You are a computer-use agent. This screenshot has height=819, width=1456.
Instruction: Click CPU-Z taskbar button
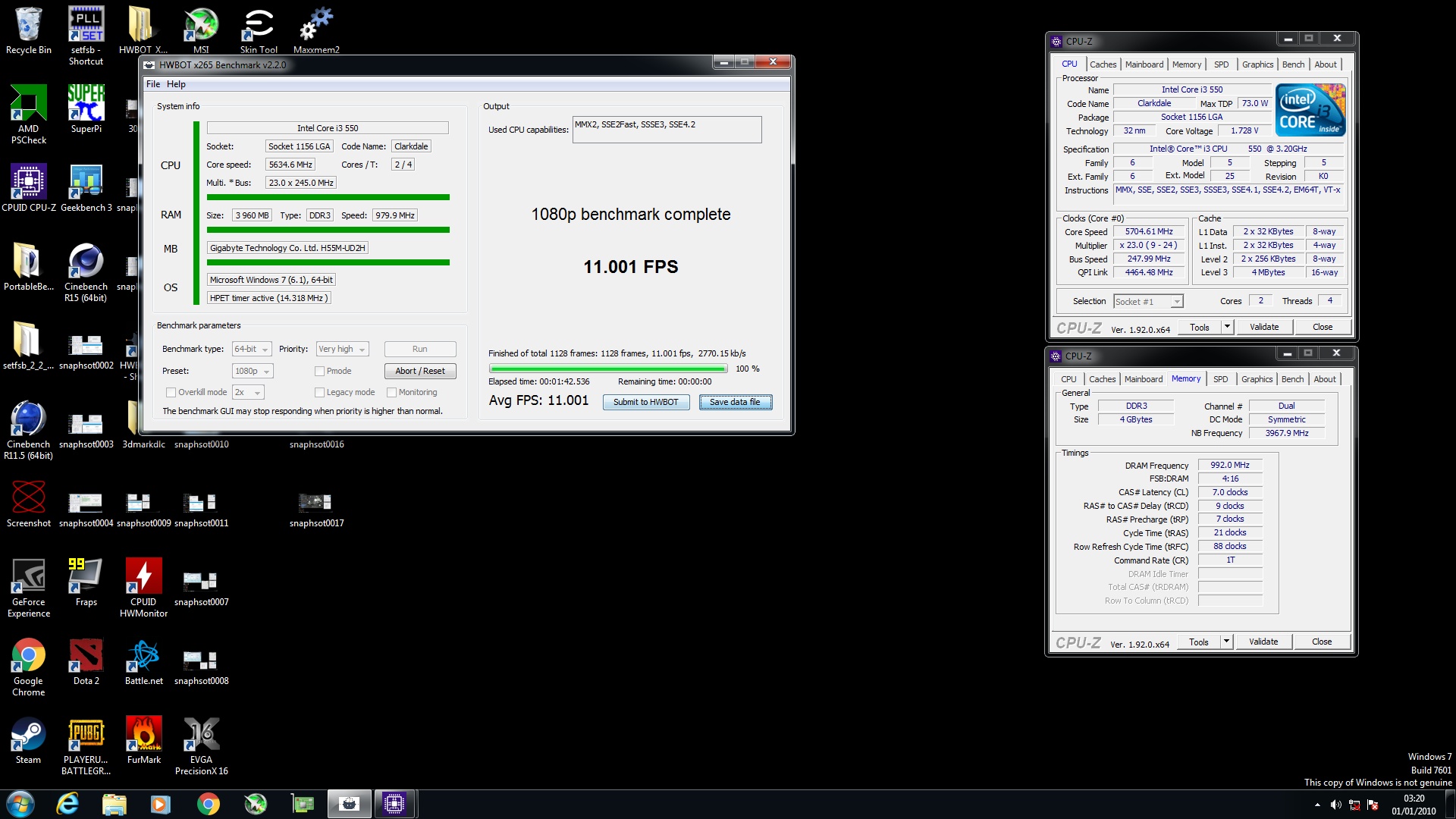click(x=394, y=804)
